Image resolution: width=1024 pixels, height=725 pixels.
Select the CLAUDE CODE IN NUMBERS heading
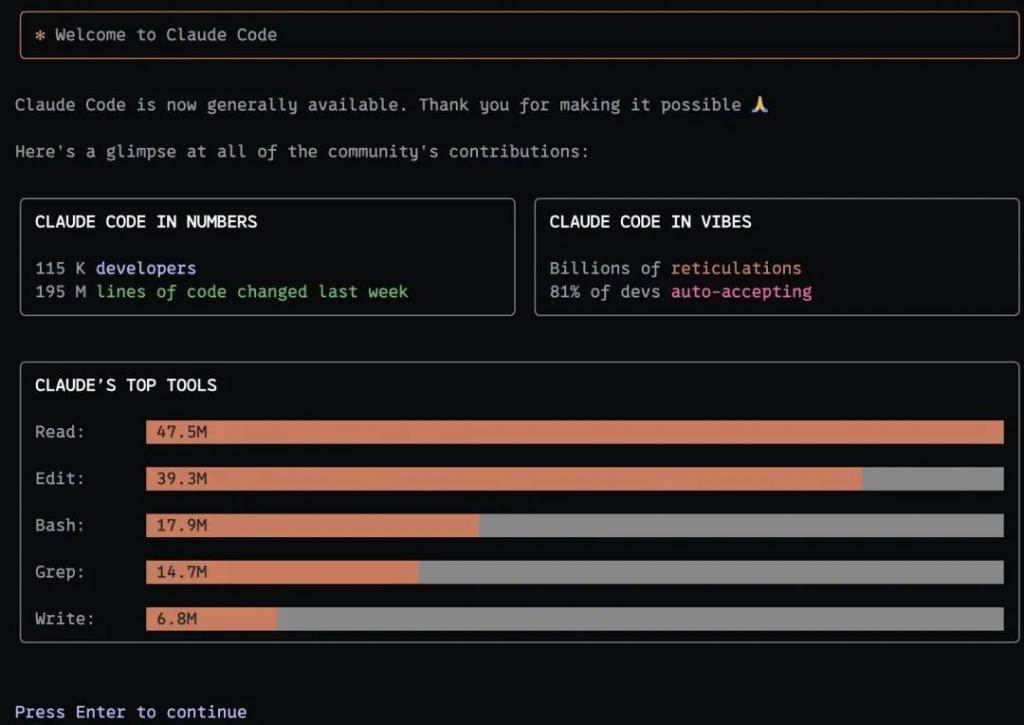click(x=146, y=222)
